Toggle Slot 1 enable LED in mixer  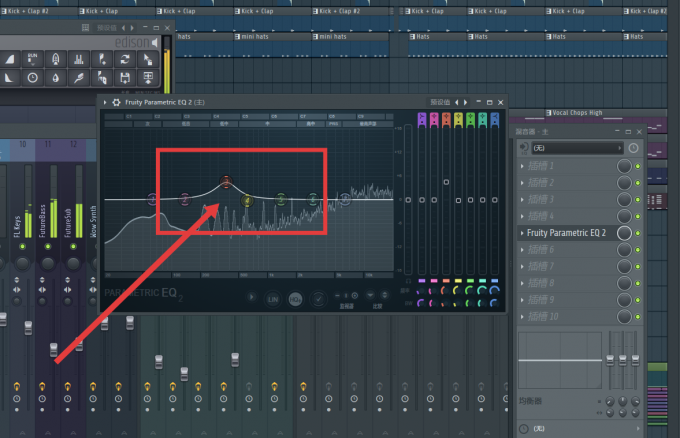[x=638, y=166]
